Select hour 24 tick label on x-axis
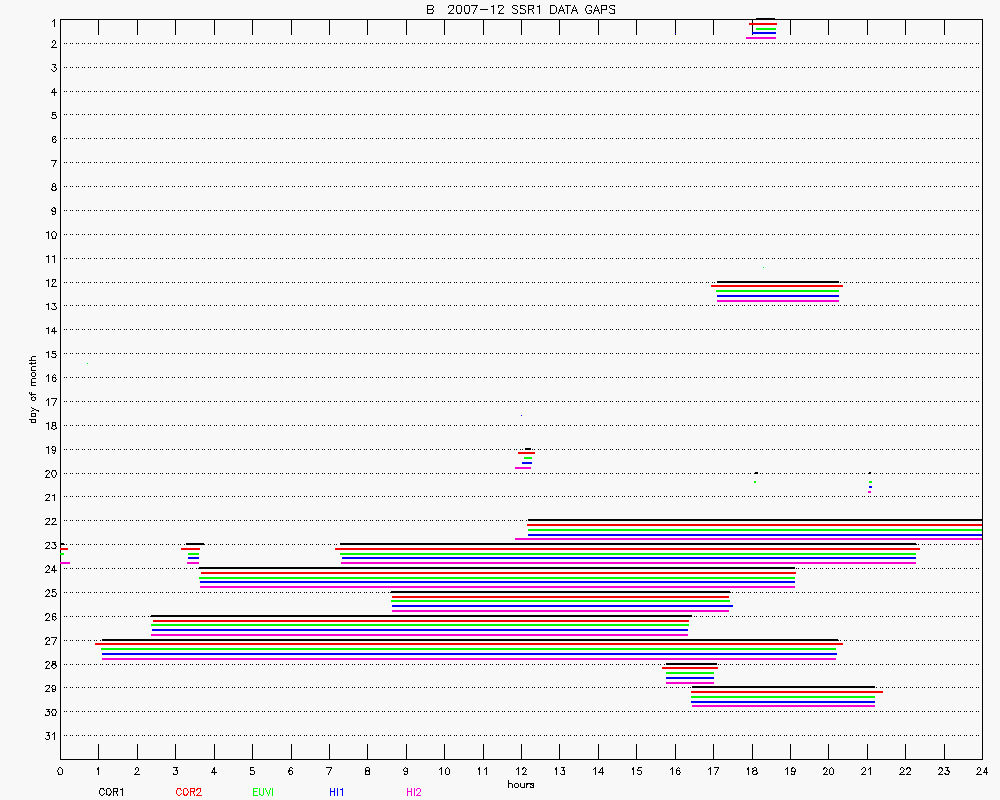This screenshot has width=1000, height=800. (981, 772)
